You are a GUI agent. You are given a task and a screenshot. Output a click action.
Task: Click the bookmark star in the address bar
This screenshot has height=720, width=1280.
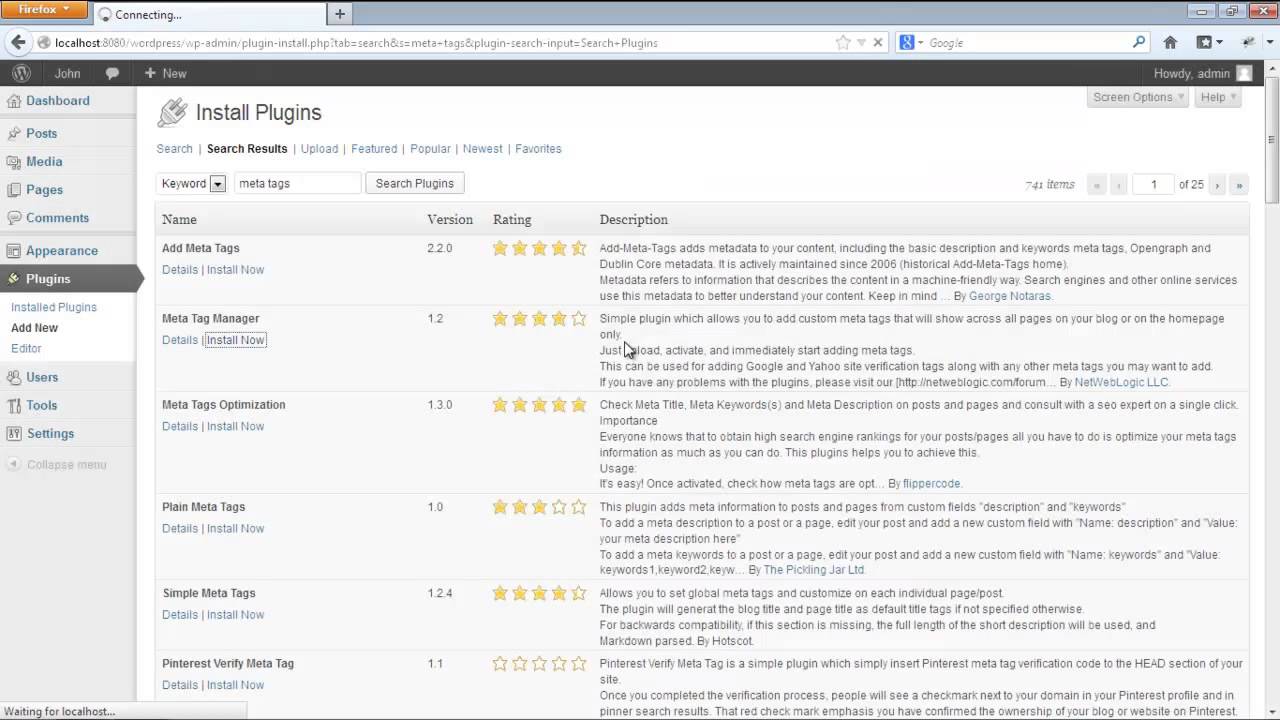[x=843, y=43]
